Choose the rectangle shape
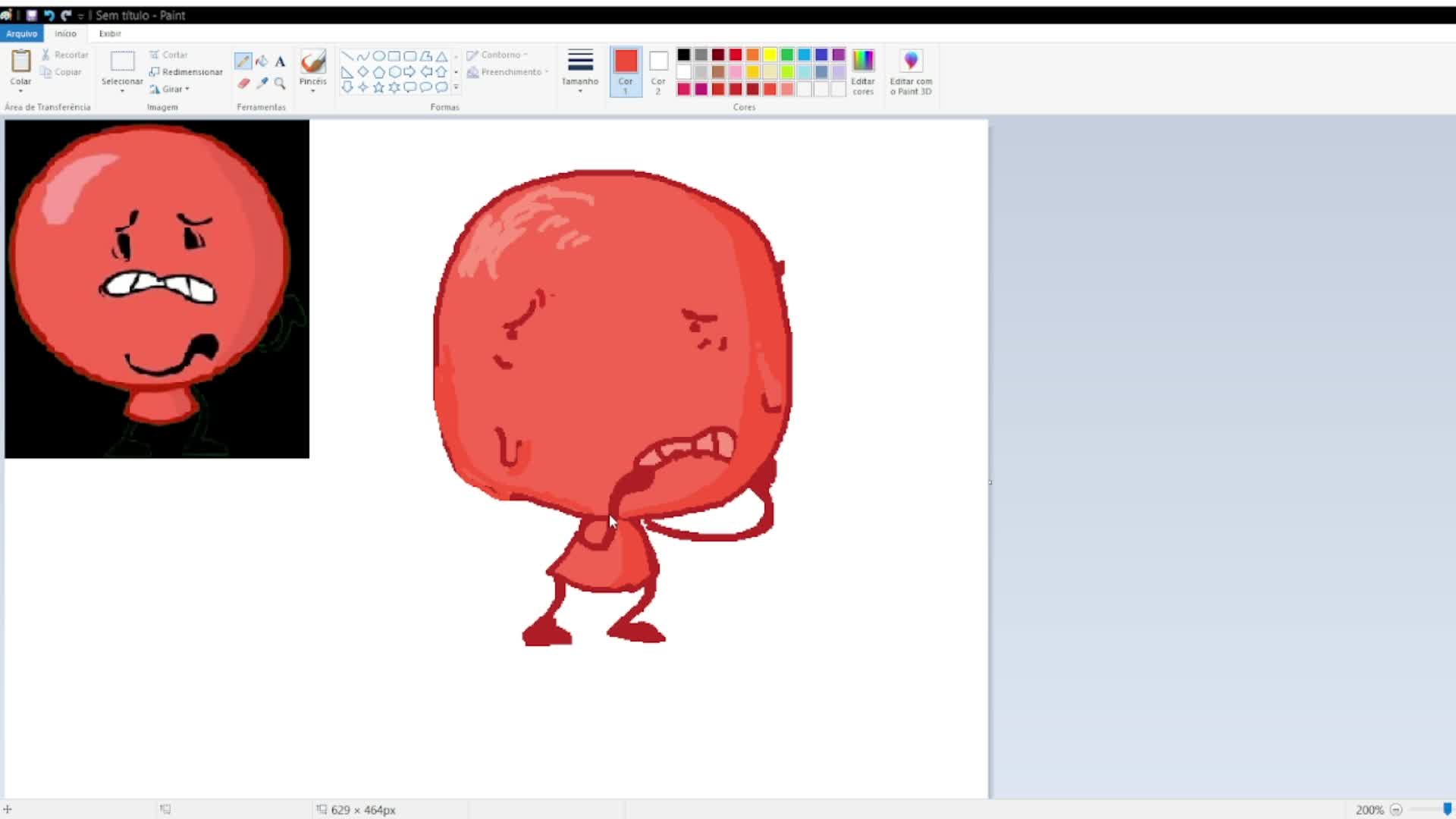The height and width of the screenshot is (819, 1456). click(394, 56)
